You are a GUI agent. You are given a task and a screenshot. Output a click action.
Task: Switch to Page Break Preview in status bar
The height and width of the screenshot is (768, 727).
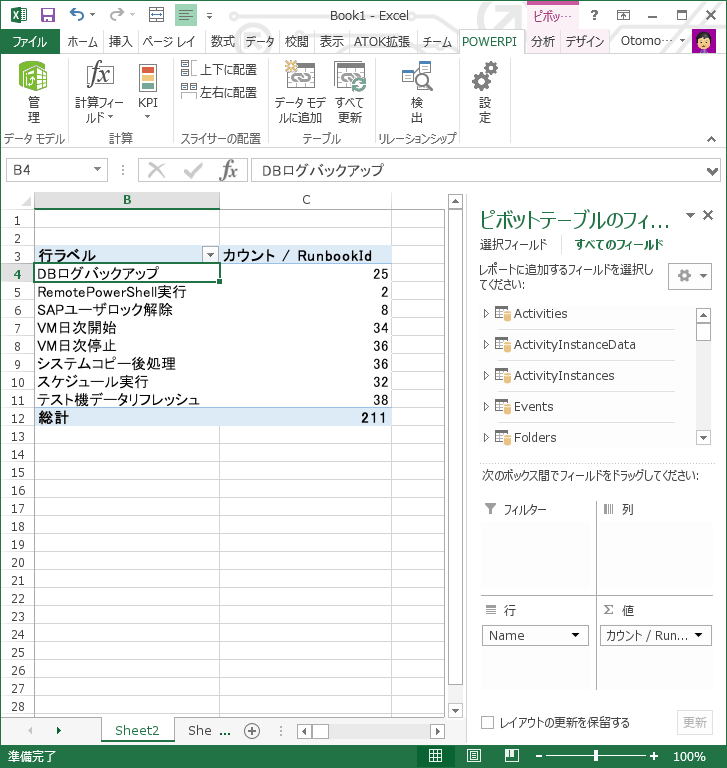(x=512, y=756)
